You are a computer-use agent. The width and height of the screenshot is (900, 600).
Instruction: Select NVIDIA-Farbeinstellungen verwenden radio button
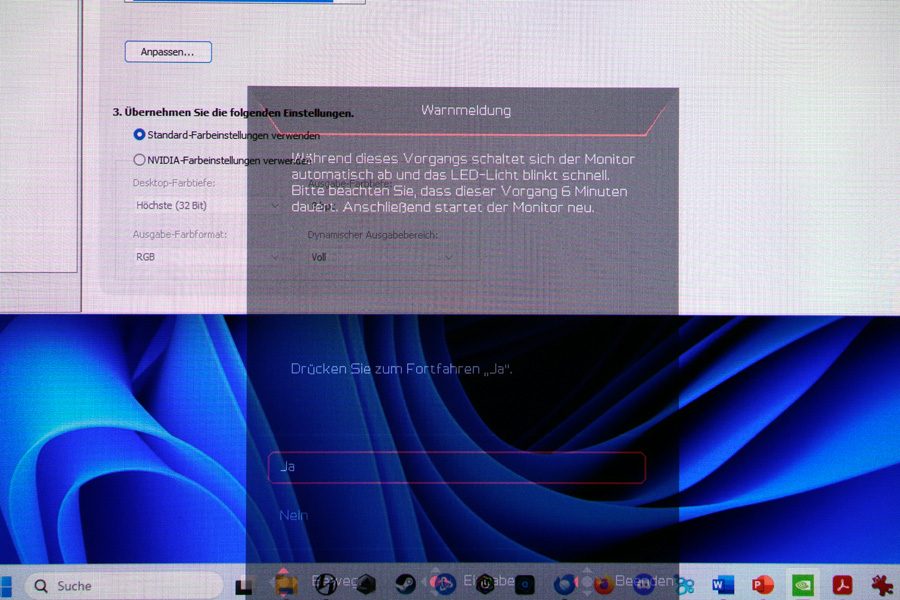click(x=139, y=159)
